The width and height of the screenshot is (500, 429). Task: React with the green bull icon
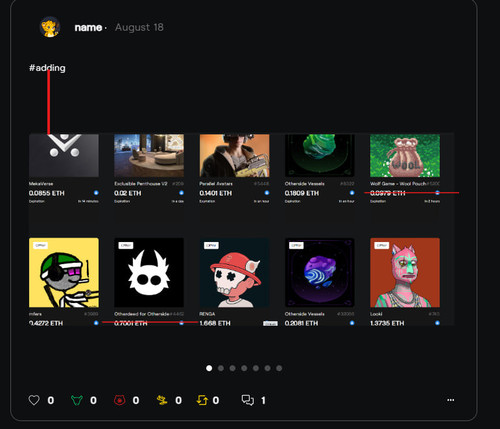point(77,400)
